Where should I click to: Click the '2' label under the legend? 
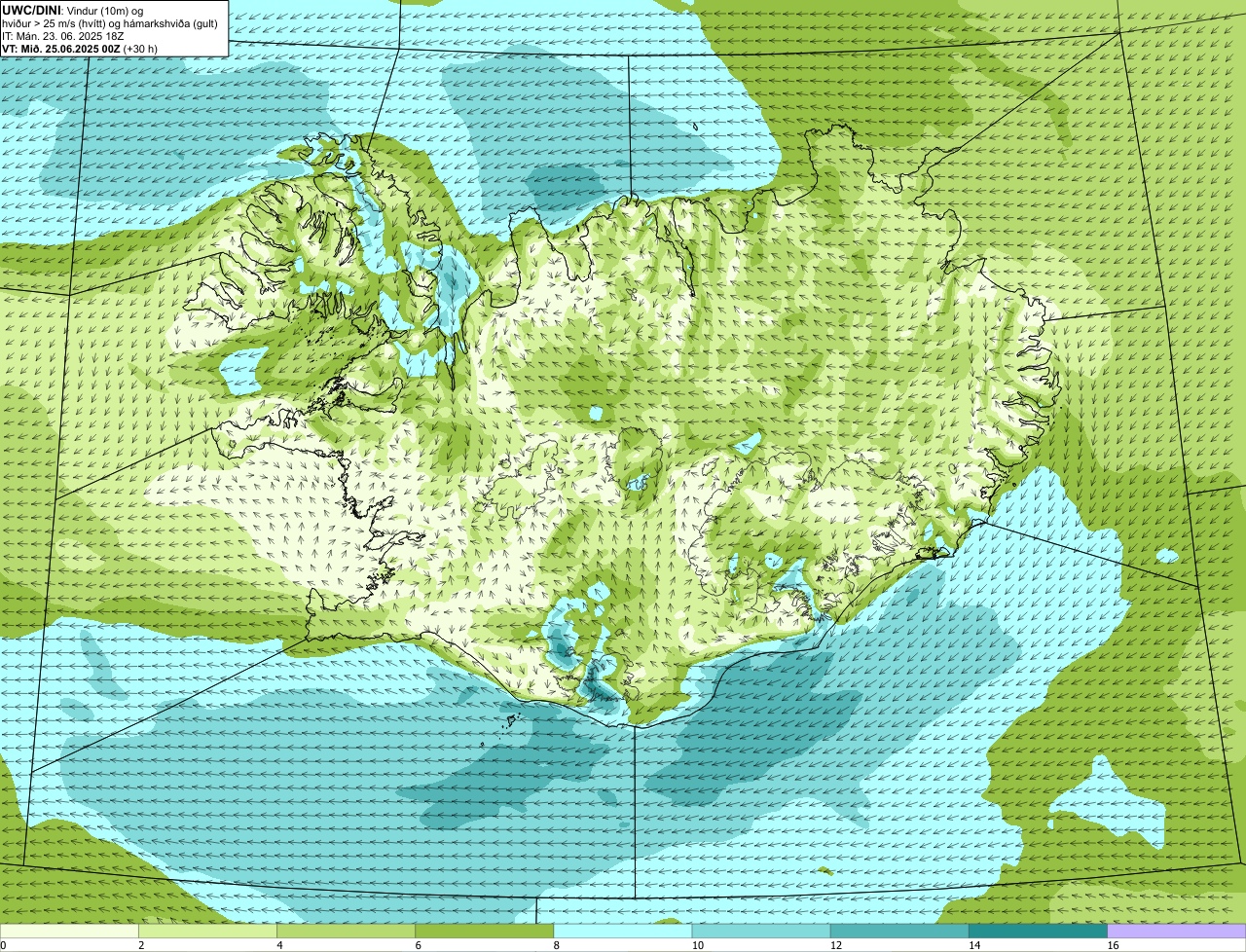point(141,945)
